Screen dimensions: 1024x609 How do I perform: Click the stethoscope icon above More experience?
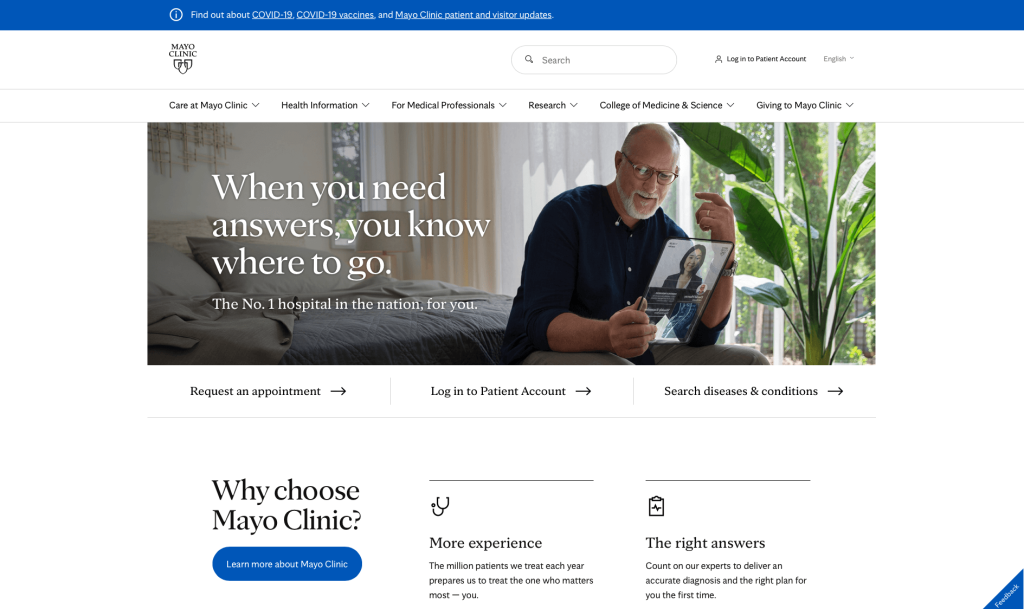click(440, 506)
